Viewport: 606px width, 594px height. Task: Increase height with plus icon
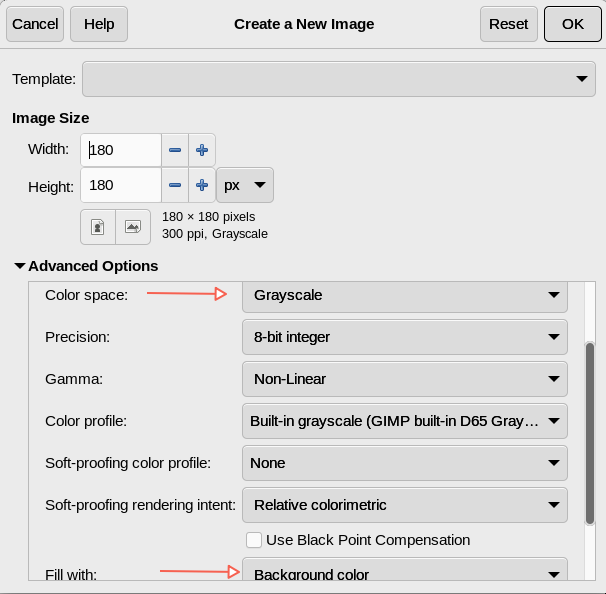[202, 185]
